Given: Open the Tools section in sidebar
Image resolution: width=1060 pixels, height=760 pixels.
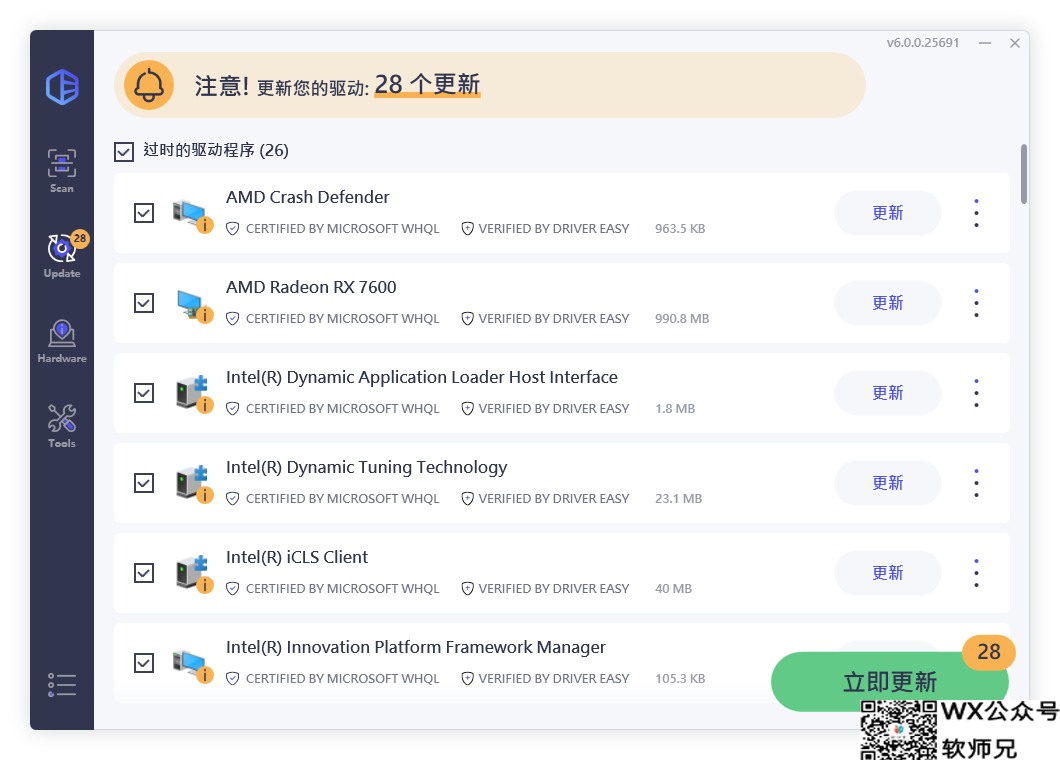Looking at the screenshot, I should pos(61,418).
